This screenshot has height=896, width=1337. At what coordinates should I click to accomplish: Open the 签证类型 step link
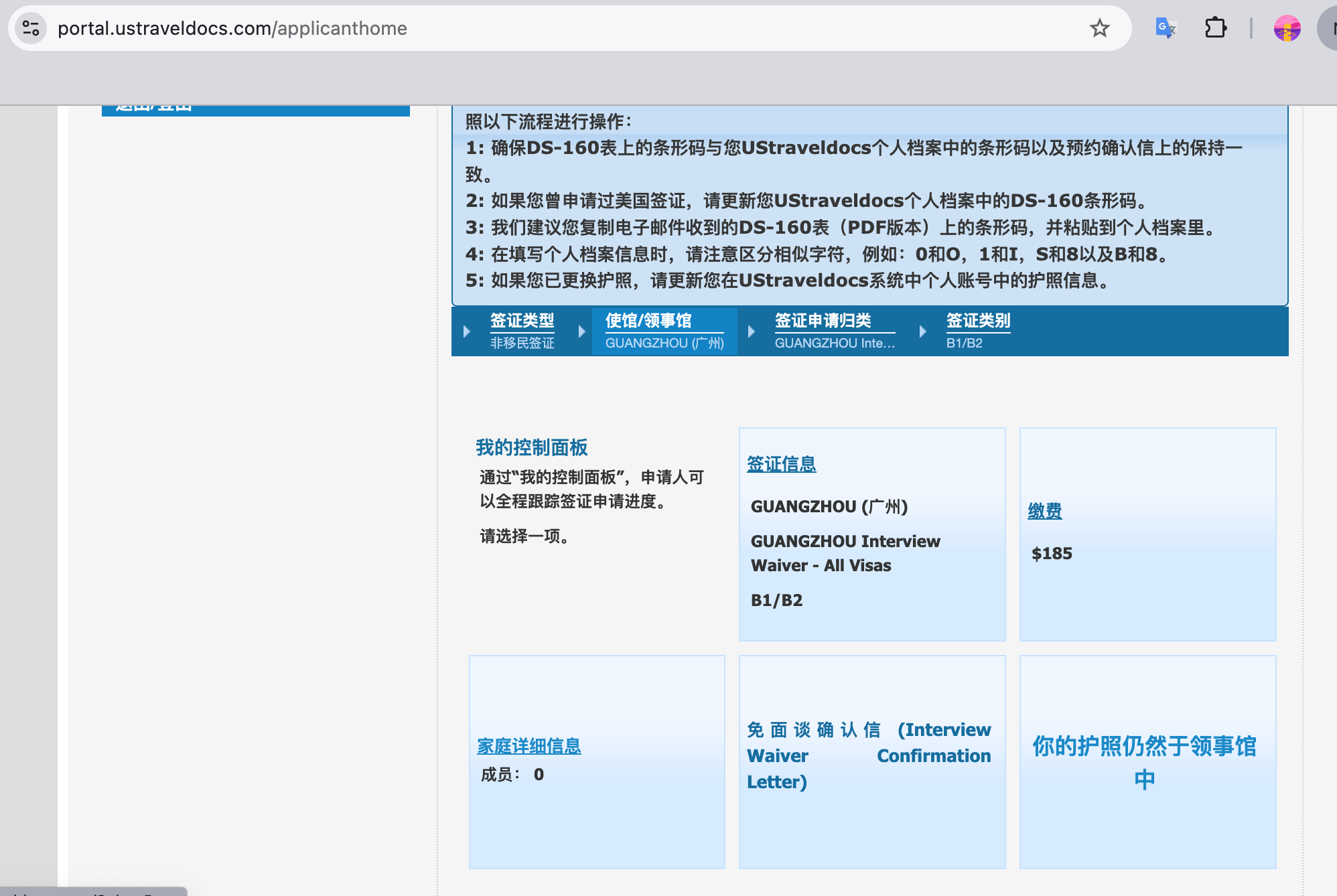(x=522, y=321)
